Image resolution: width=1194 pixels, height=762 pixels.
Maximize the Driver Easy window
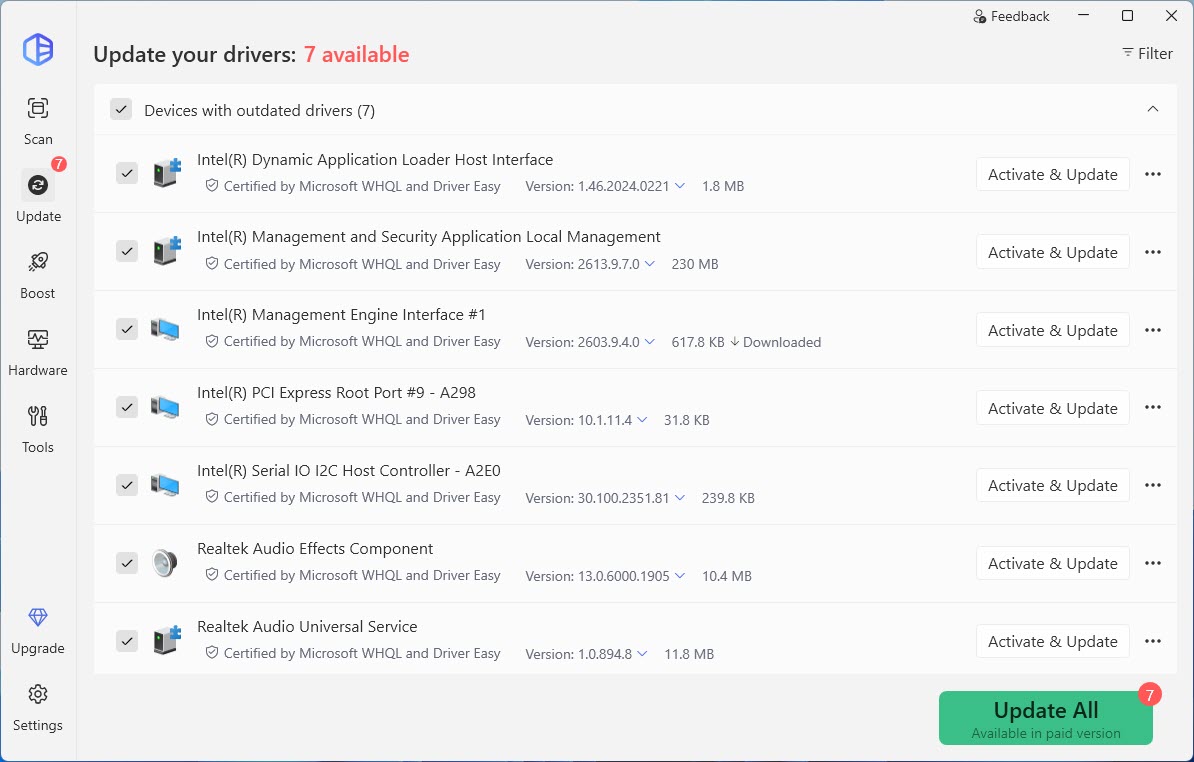[1127, 16]
